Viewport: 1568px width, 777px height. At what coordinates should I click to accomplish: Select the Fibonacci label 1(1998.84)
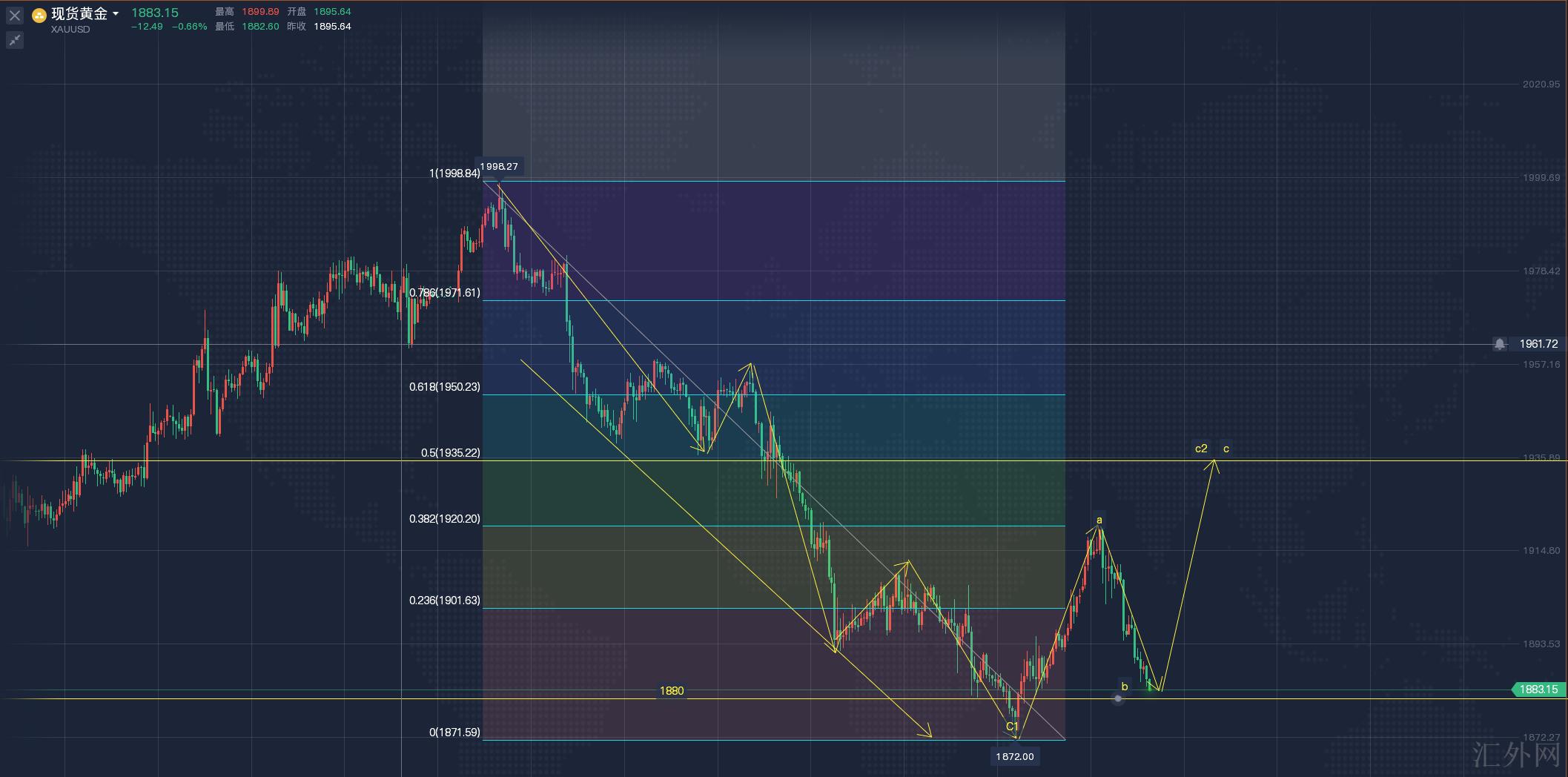(454, 173)
